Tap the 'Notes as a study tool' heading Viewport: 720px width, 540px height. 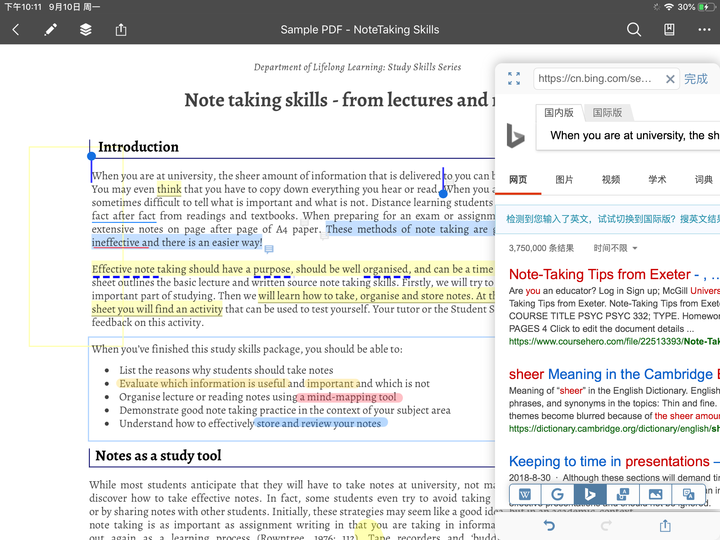(x=158, y=456)
